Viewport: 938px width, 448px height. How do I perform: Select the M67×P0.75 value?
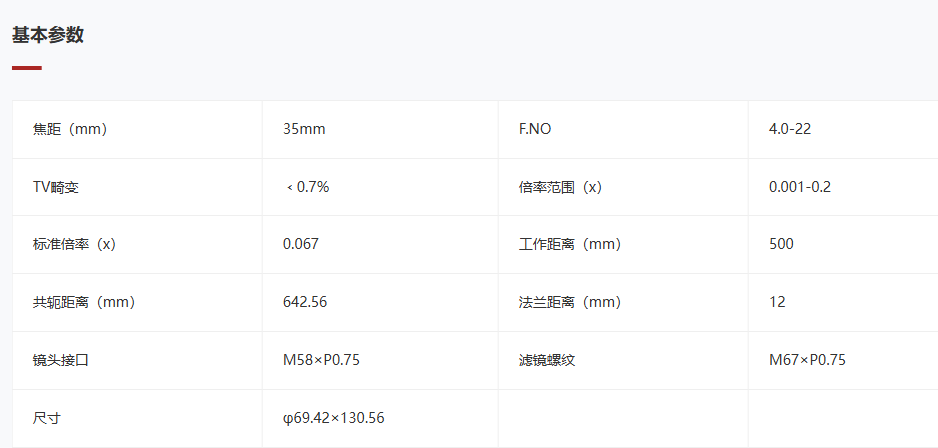click(x=807, y=360)
